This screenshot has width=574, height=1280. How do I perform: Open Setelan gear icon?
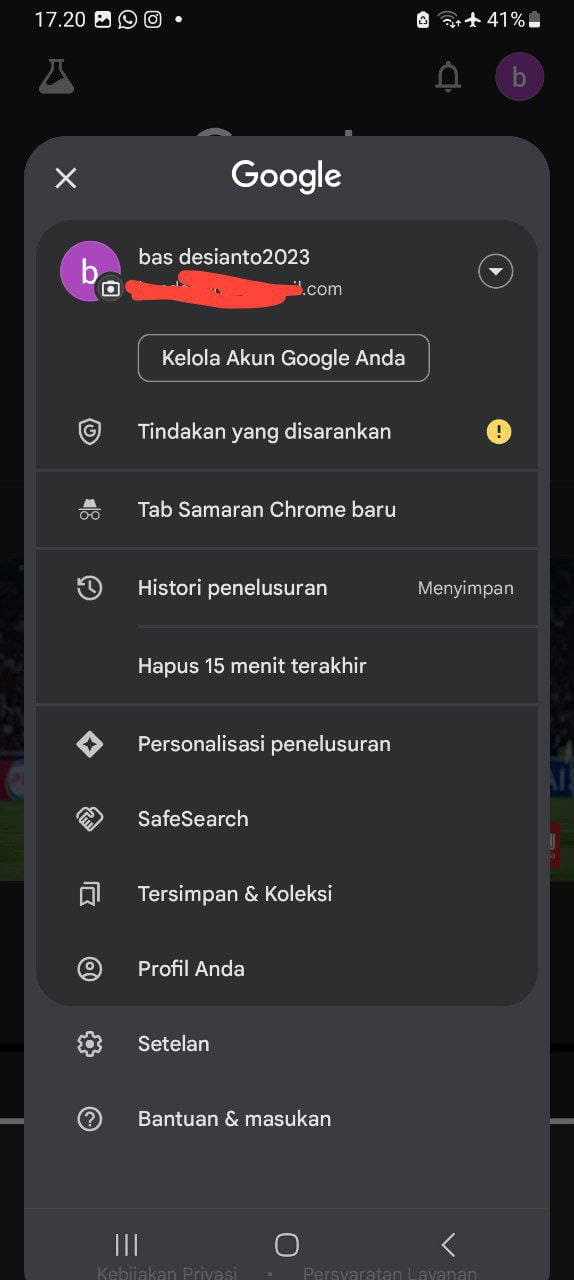90,1044
